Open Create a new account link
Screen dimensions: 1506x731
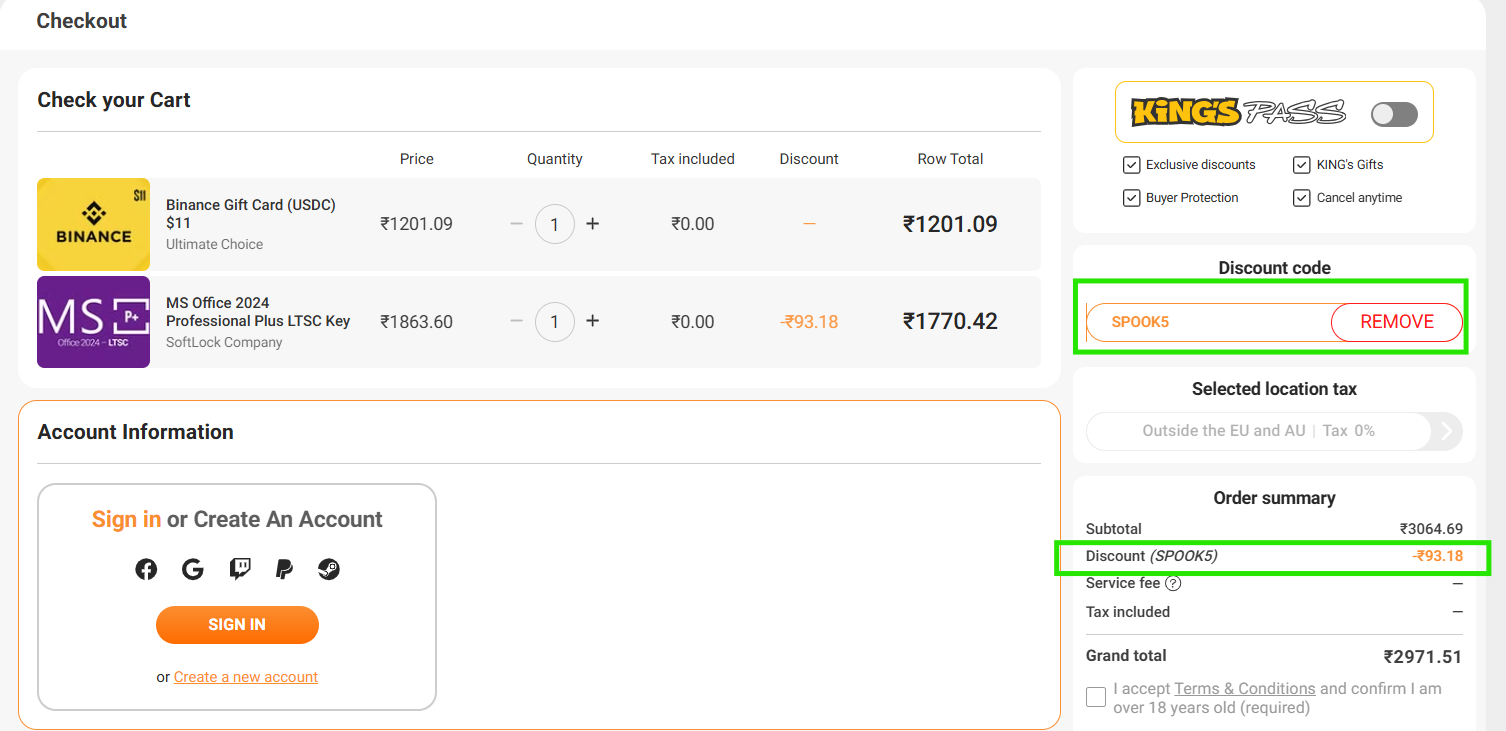246,677
